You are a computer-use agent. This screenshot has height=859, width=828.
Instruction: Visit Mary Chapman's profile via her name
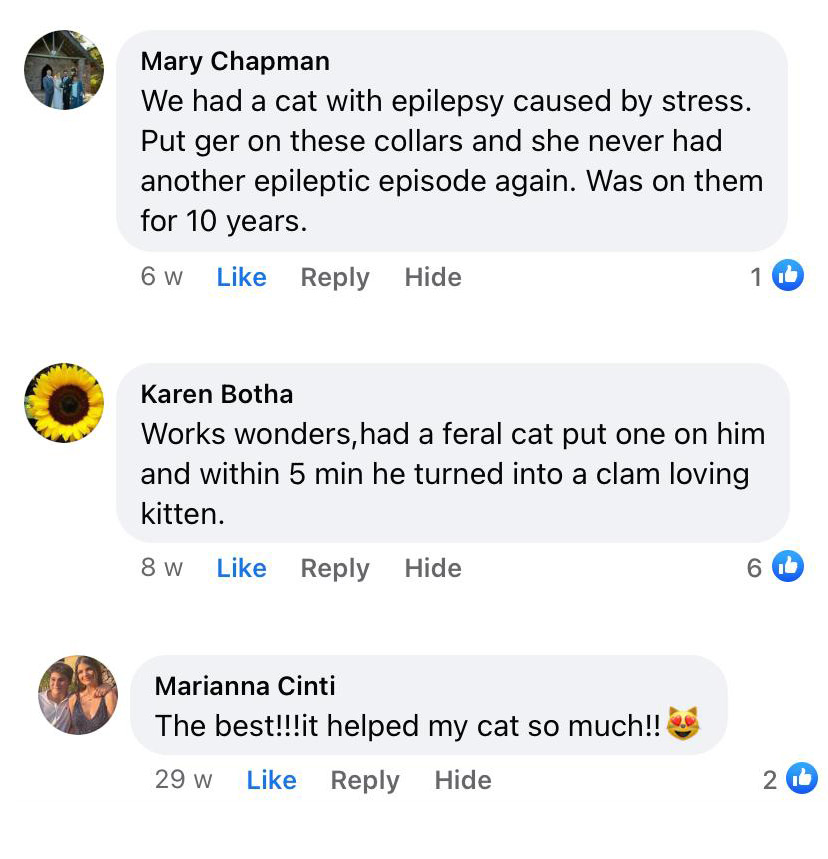235,61
